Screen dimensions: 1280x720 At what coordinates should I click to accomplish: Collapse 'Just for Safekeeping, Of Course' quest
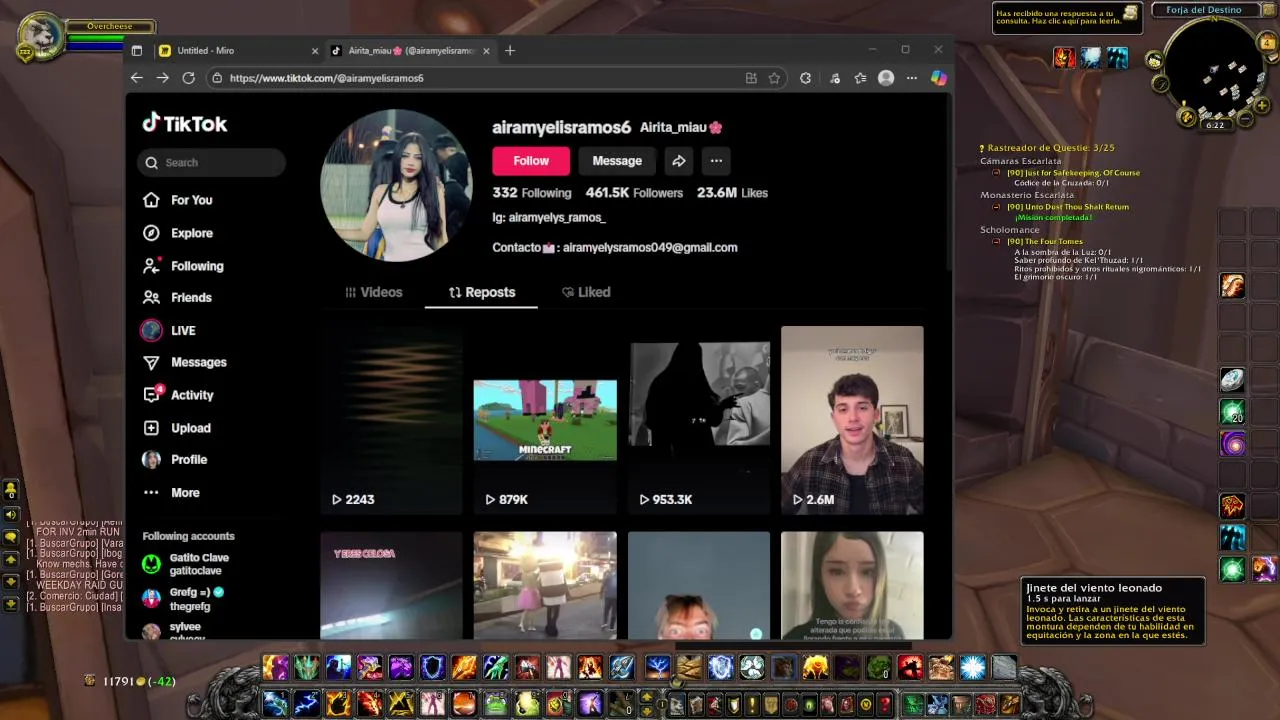996,173
